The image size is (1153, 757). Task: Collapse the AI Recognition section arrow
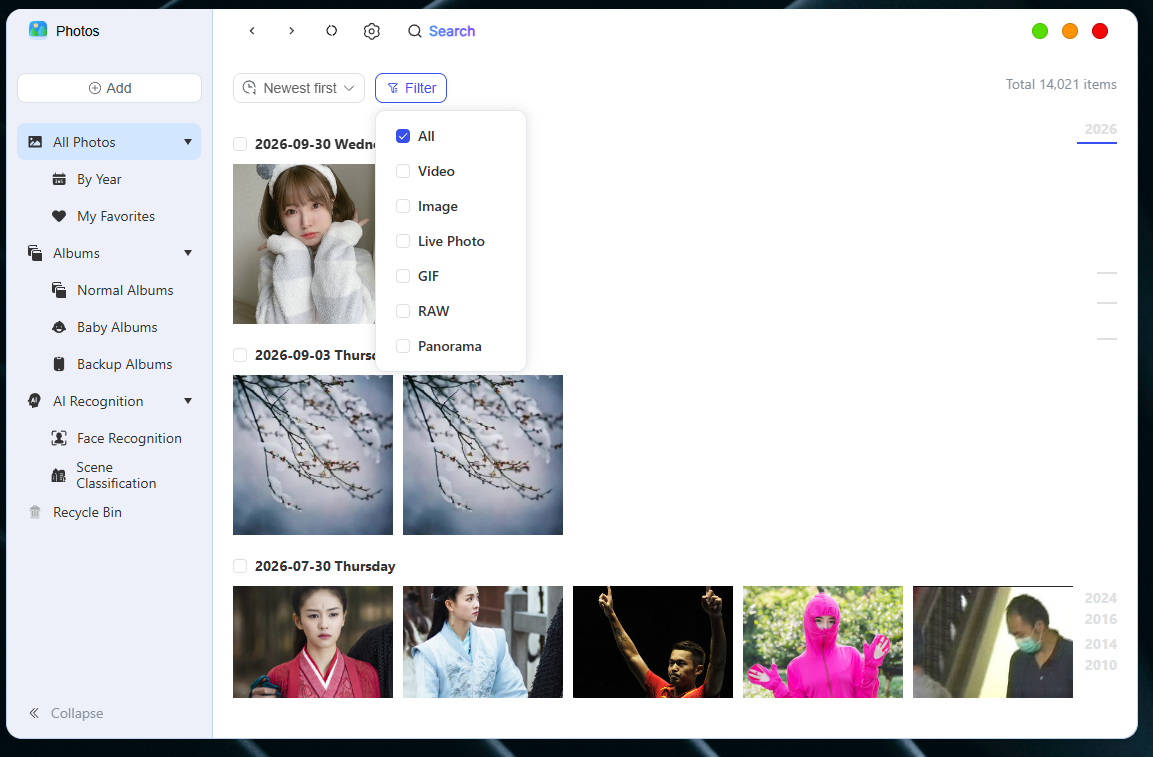coord(188,401)
